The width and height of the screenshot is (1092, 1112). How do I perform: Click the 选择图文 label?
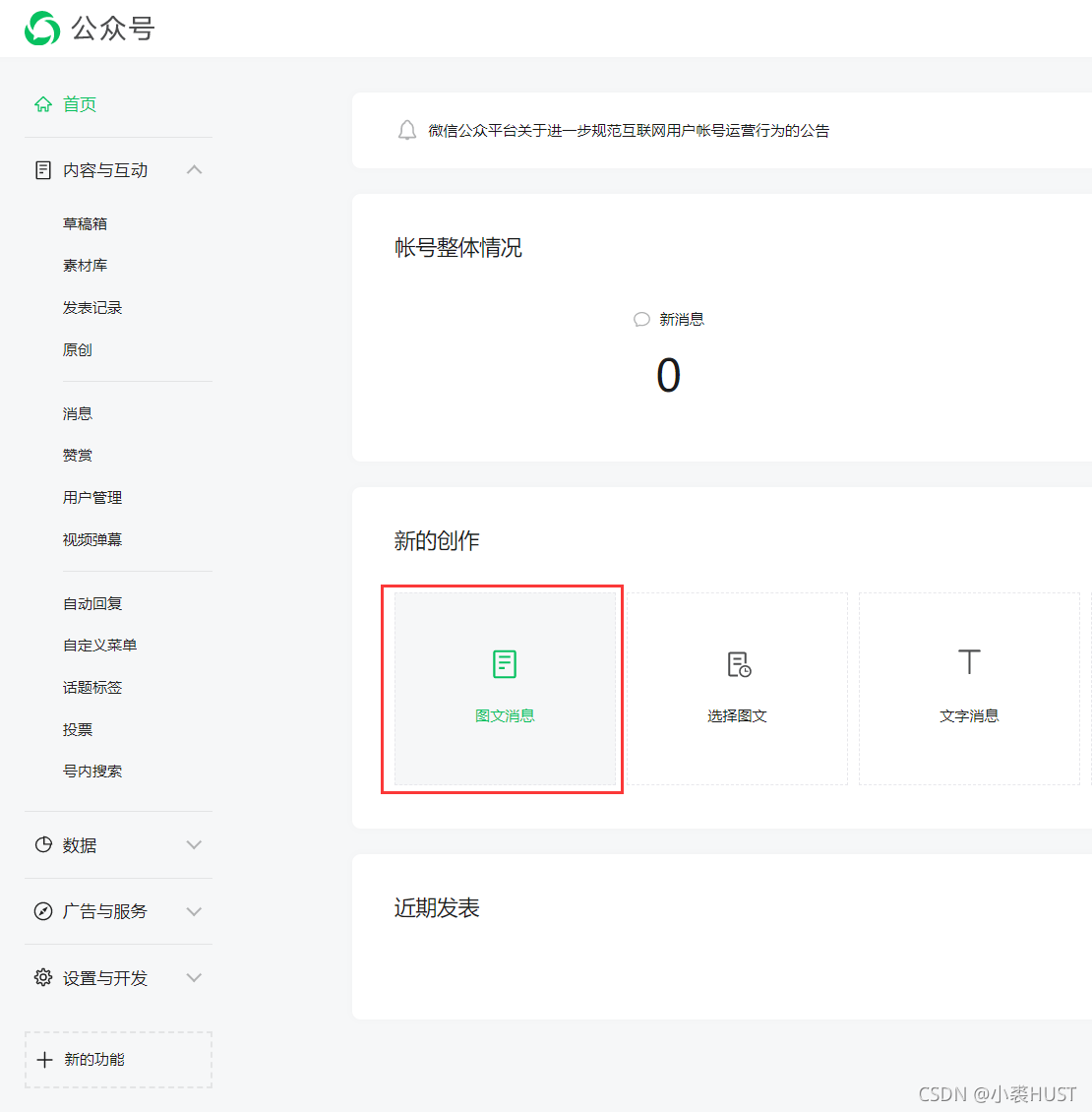point(737,715)
